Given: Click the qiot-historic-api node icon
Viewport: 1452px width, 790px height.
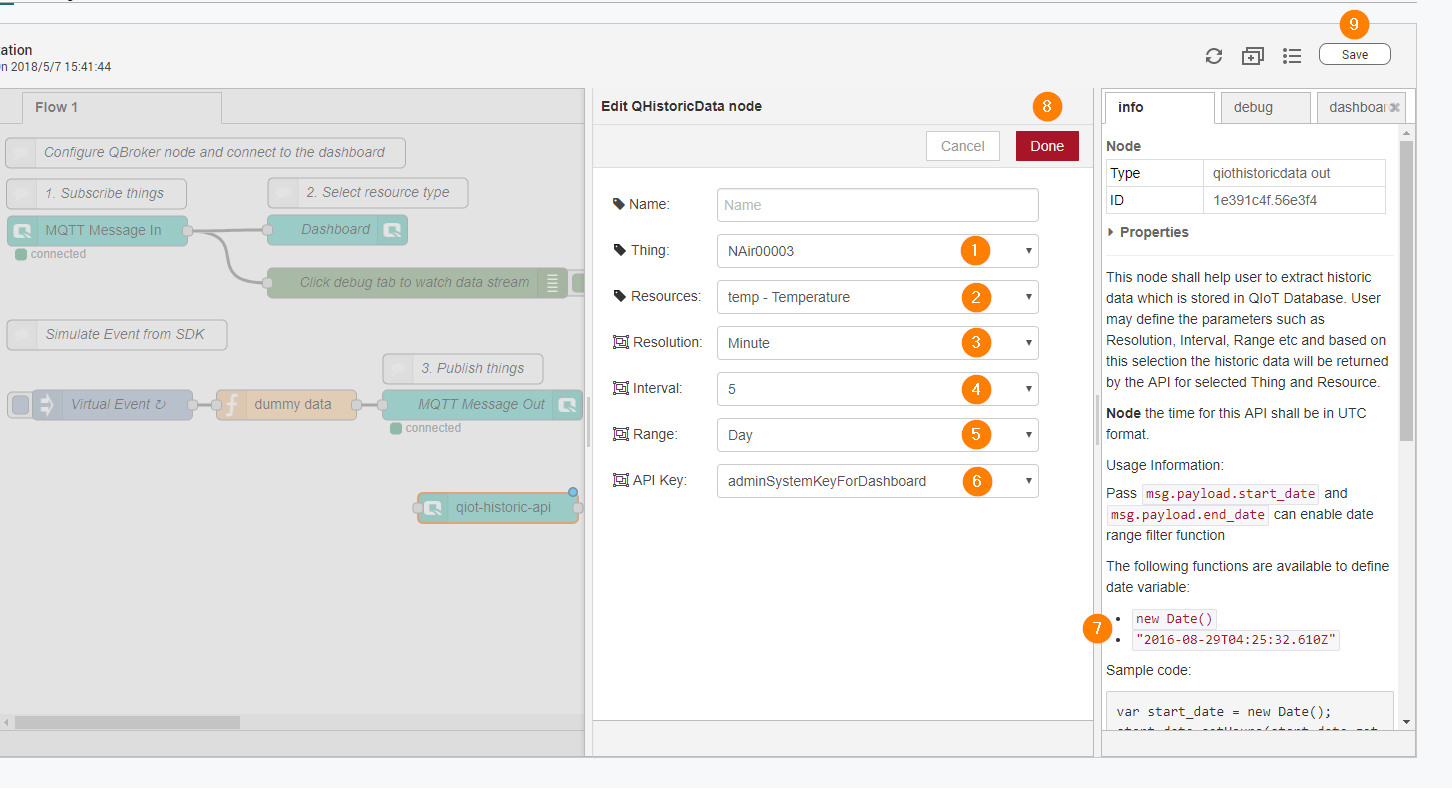Looking at the screenshot, I should pyautogui.click(x=433, y=508).
